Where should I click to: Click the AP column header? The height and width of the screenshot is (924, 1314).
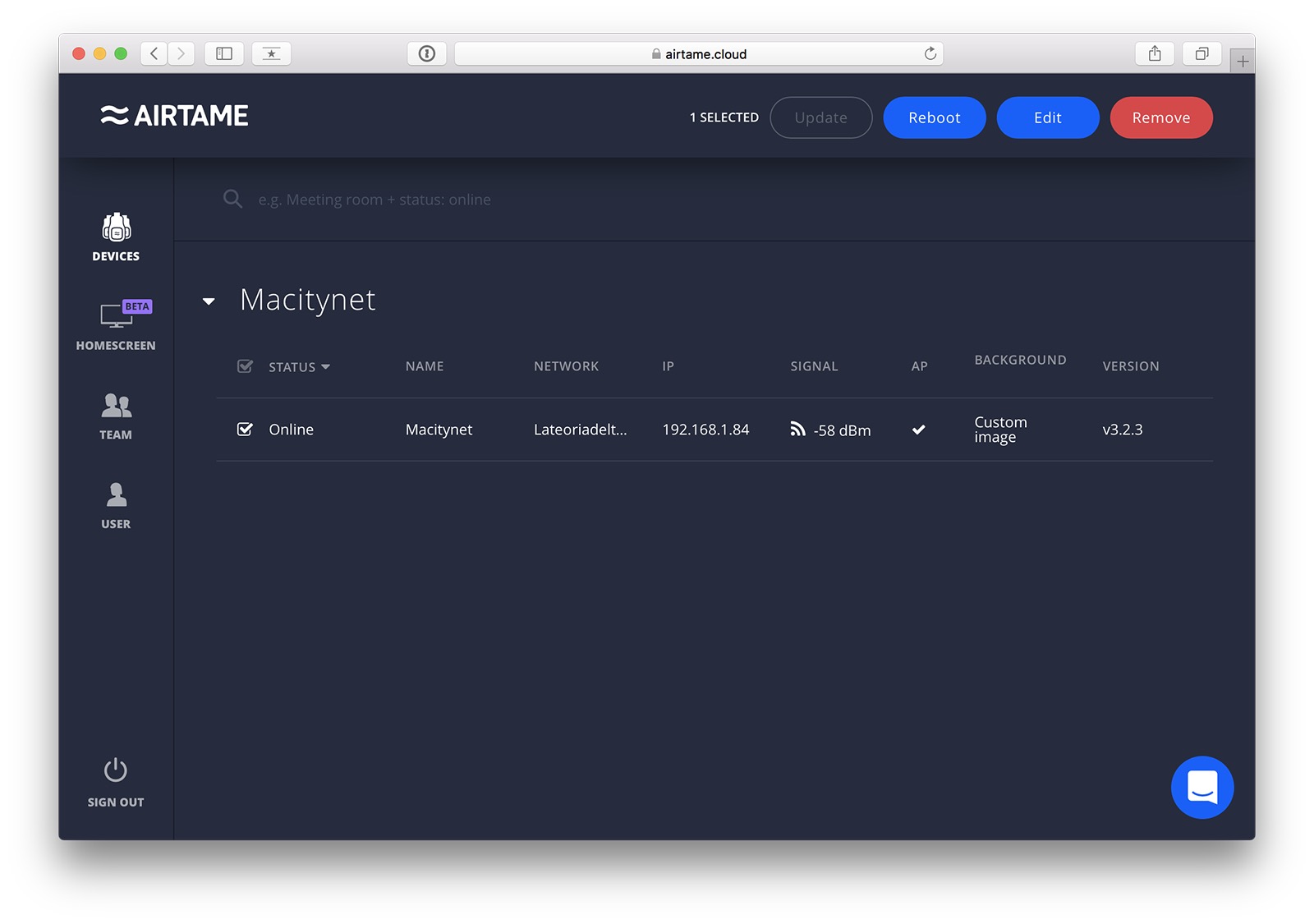click(920, 366)
